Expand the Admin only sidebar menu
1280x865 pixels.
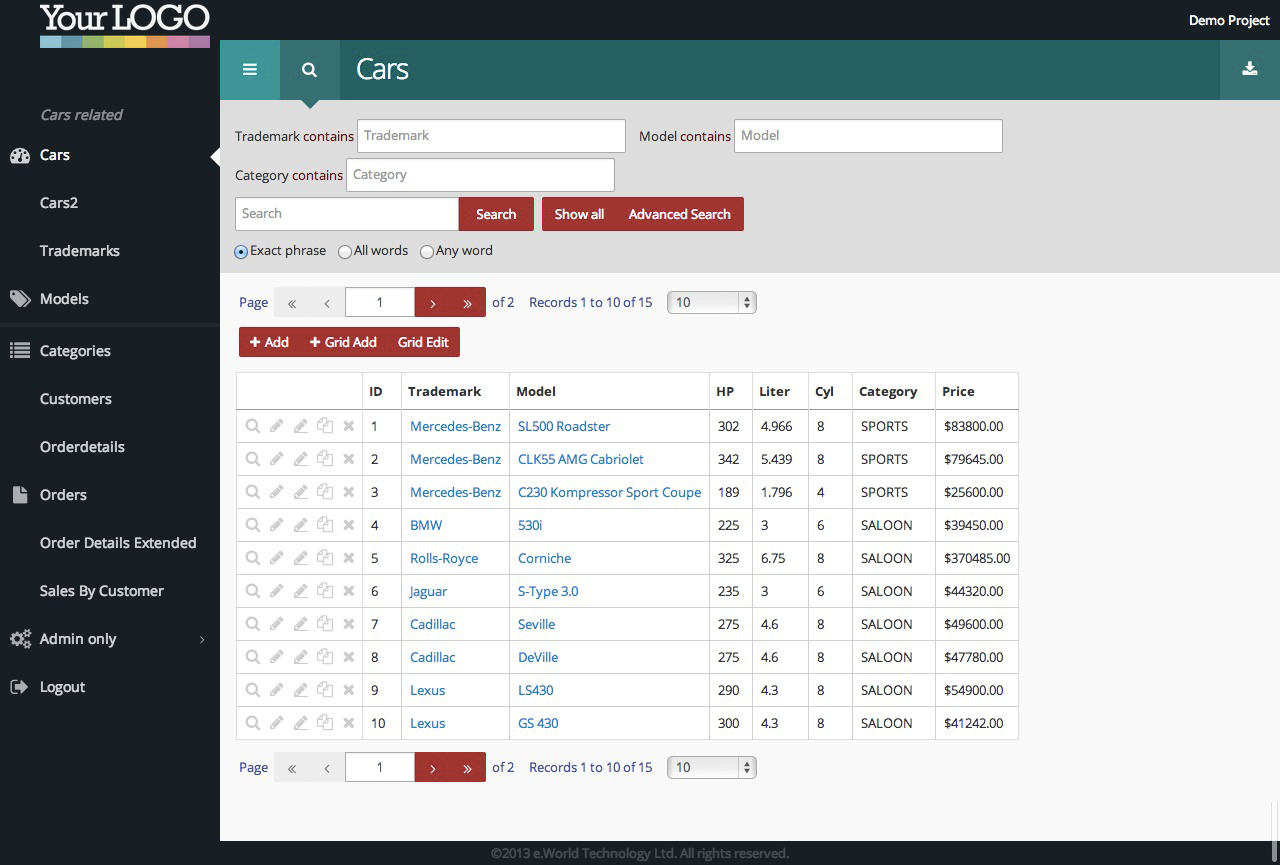pyautogui.click(x=78, y=639)
